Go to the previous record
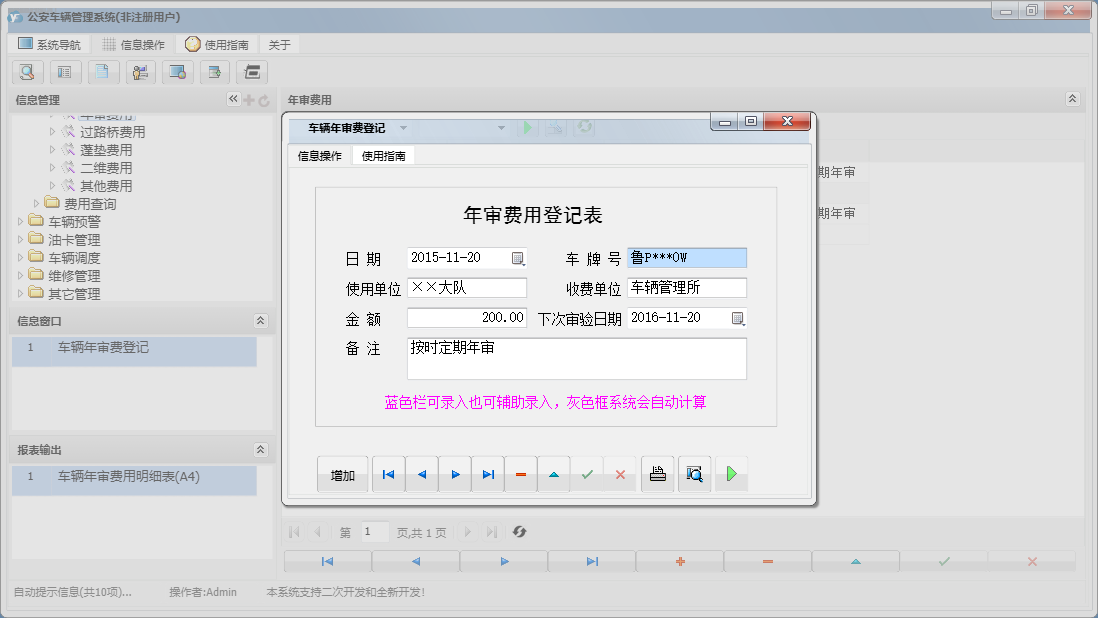 [421, 473]
